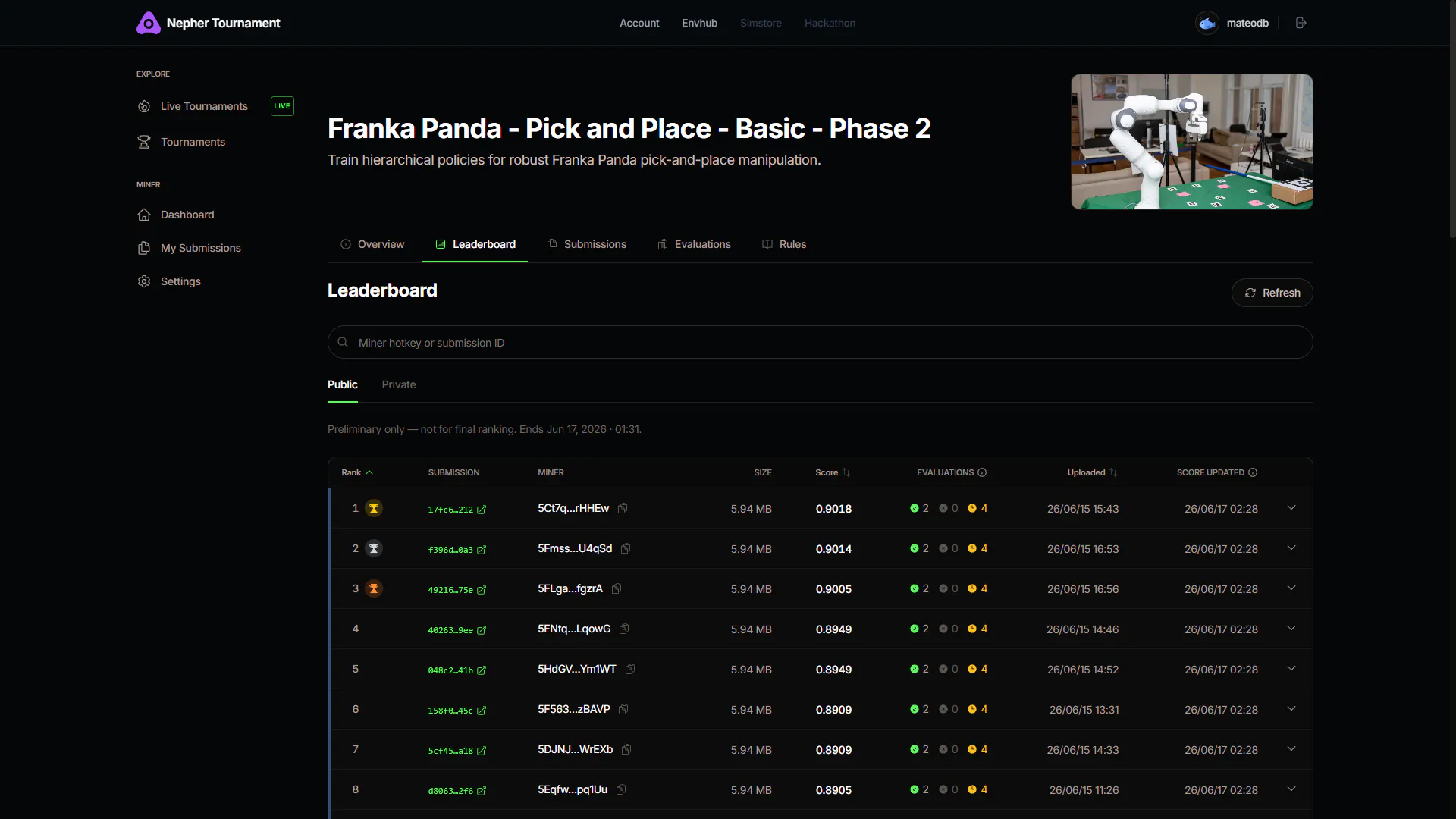1456x819 pixels.
Task: Open external link for submission 40263…9ee
Action: (482, 630)
